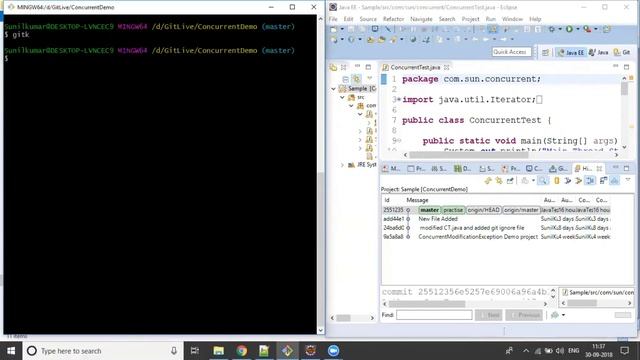Click the Id column header in History

(x=387, y=200)
